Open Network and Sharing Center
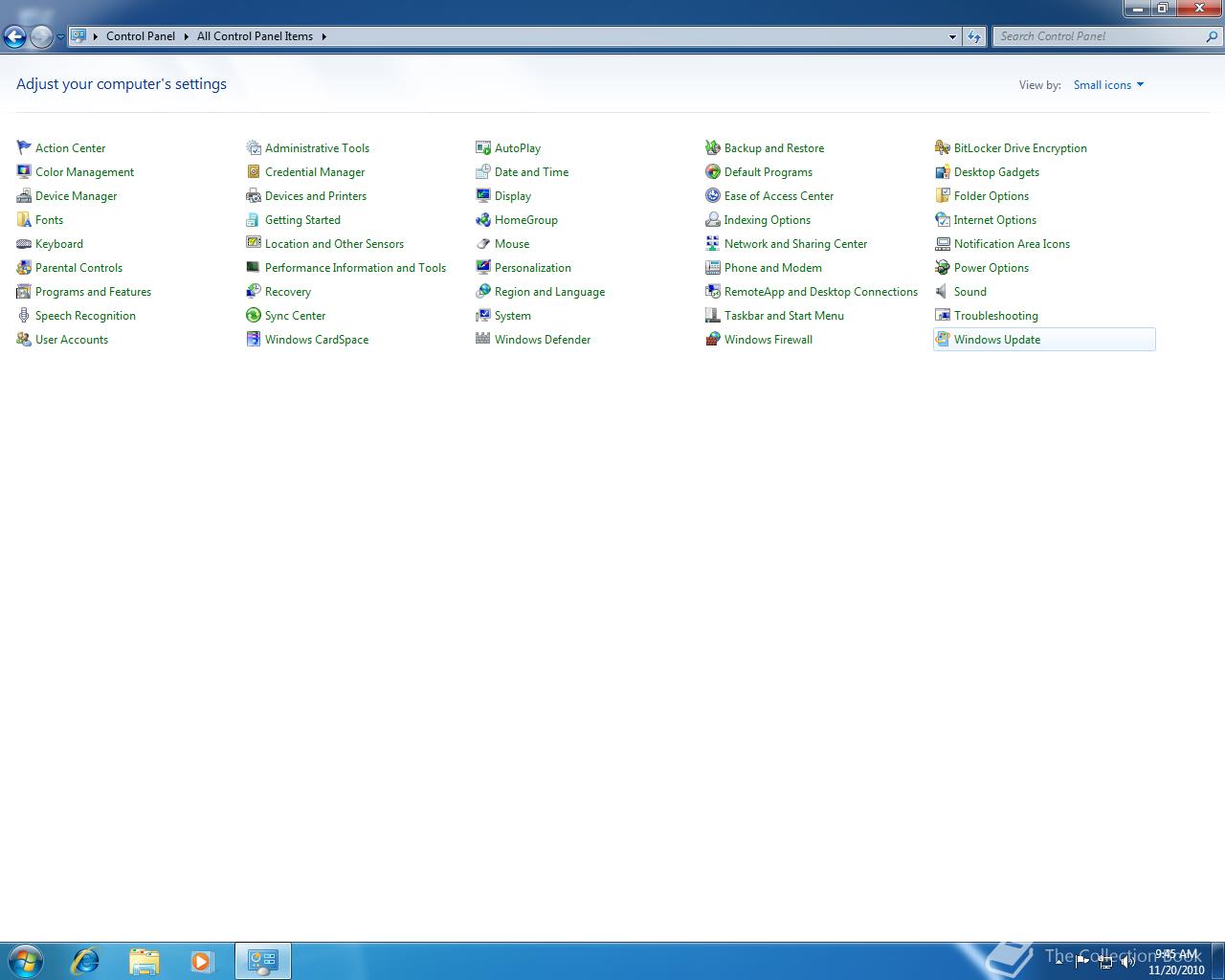The image size is (1225, 980). (795, 244)
